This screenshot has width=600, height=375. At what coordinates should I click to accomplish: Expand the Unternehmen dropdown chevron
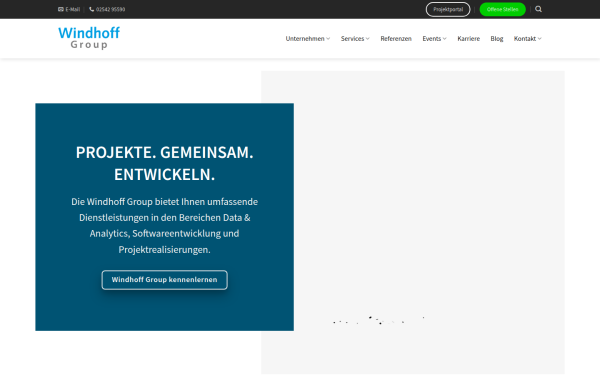click(x=328, y=39)
